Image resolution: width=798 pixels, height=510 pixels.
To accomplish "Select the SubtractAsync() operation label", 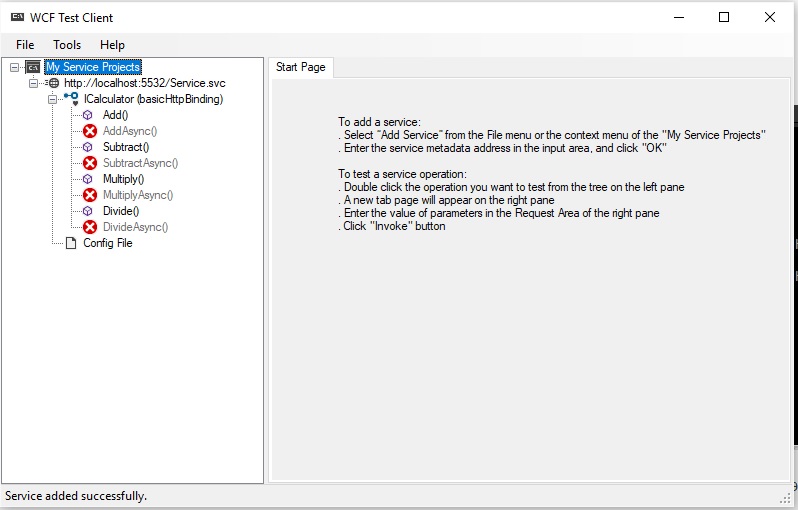I will (x=140, y=163).
